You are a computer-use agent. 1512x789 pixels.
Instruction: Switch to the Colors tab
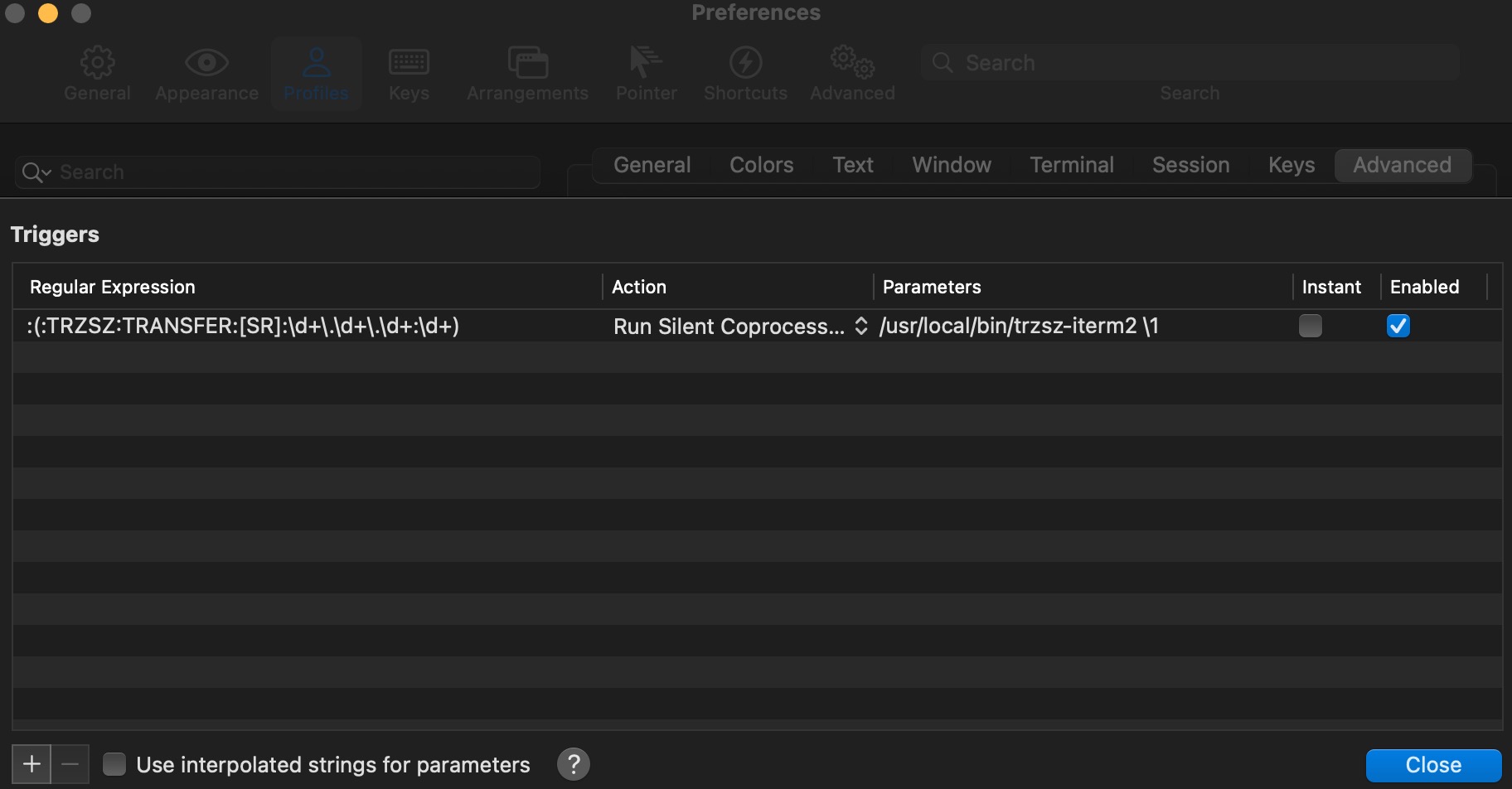pos(760,165)
